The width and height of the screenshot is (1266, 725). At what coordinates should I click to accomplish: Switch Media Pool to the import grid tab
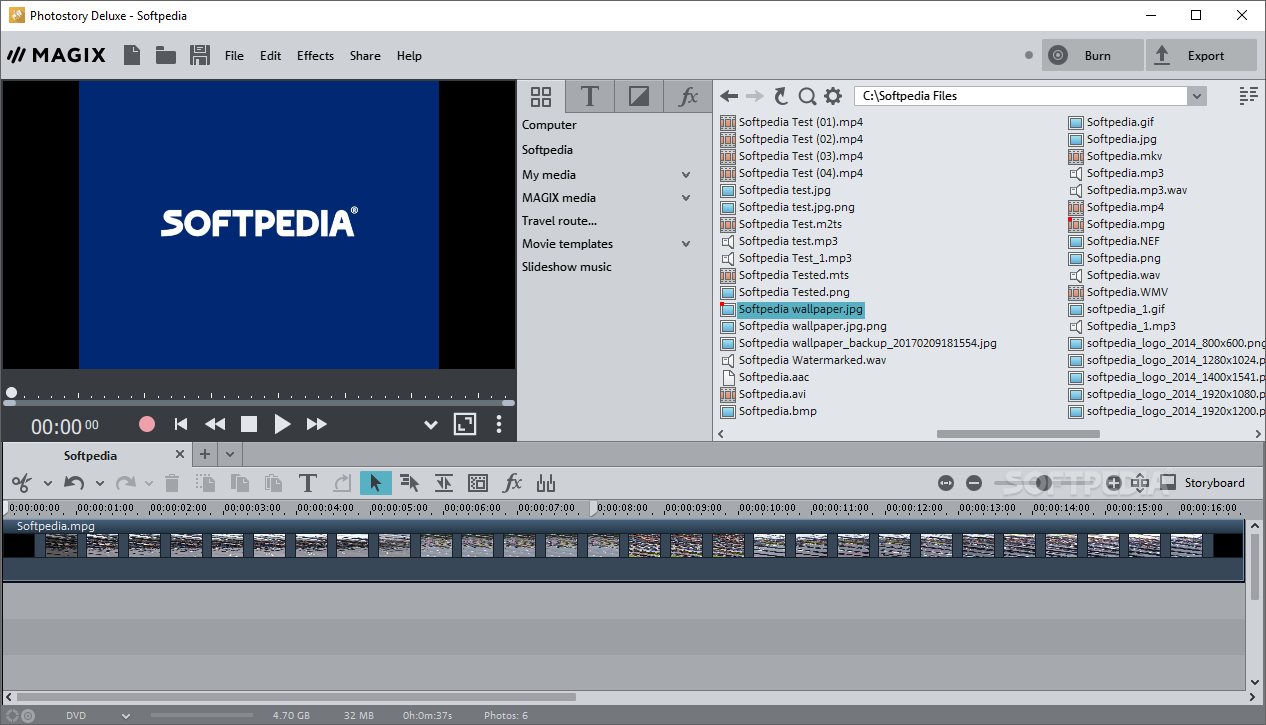point(541,96)
